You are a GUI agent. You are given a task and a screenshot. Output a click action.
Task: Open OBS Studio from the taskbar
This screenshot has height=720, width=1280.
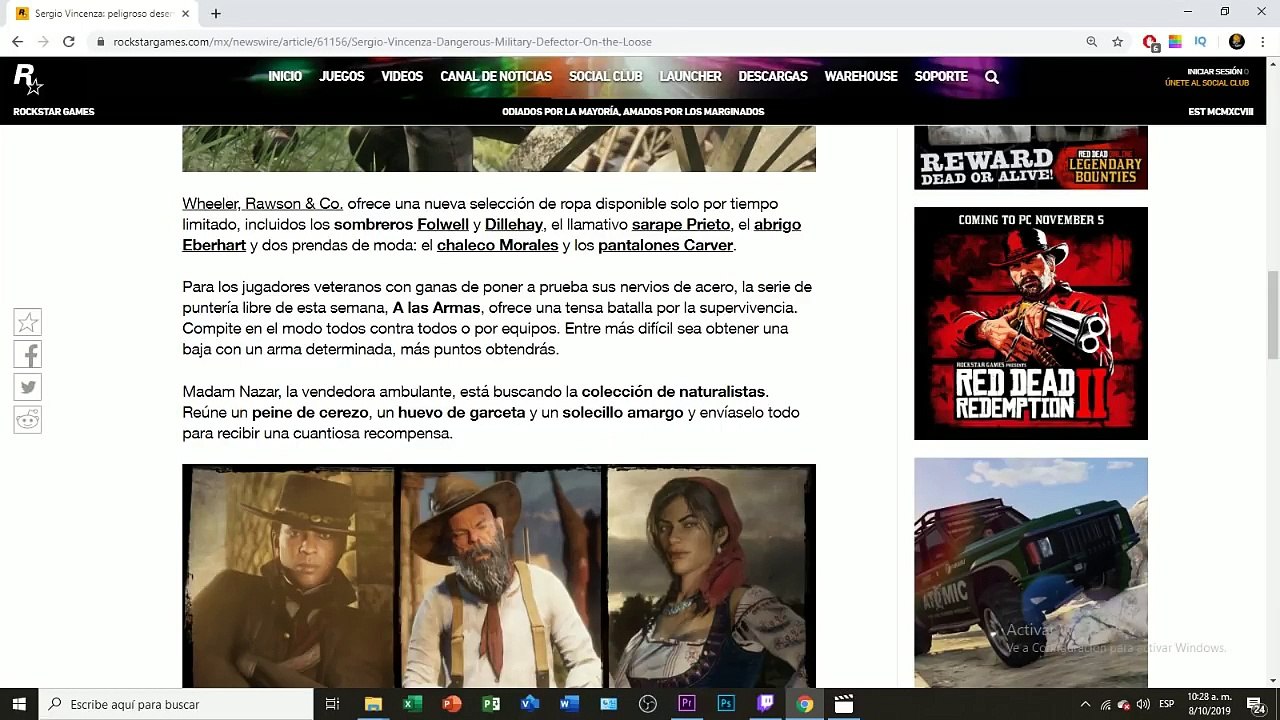pyautogui.click(x=647, y=704)
